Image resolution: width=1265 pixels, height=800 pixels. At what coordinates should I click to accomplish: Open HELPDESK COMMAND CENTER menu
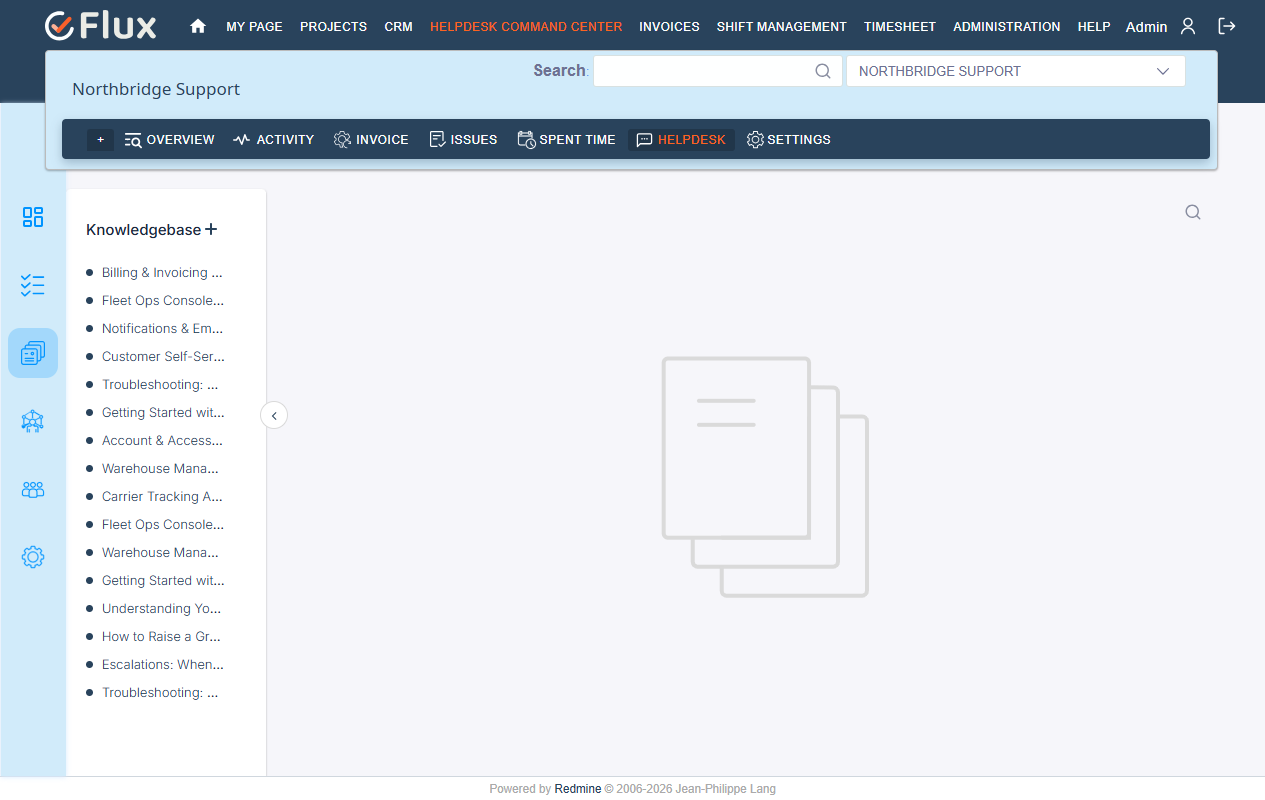[526, 27]
